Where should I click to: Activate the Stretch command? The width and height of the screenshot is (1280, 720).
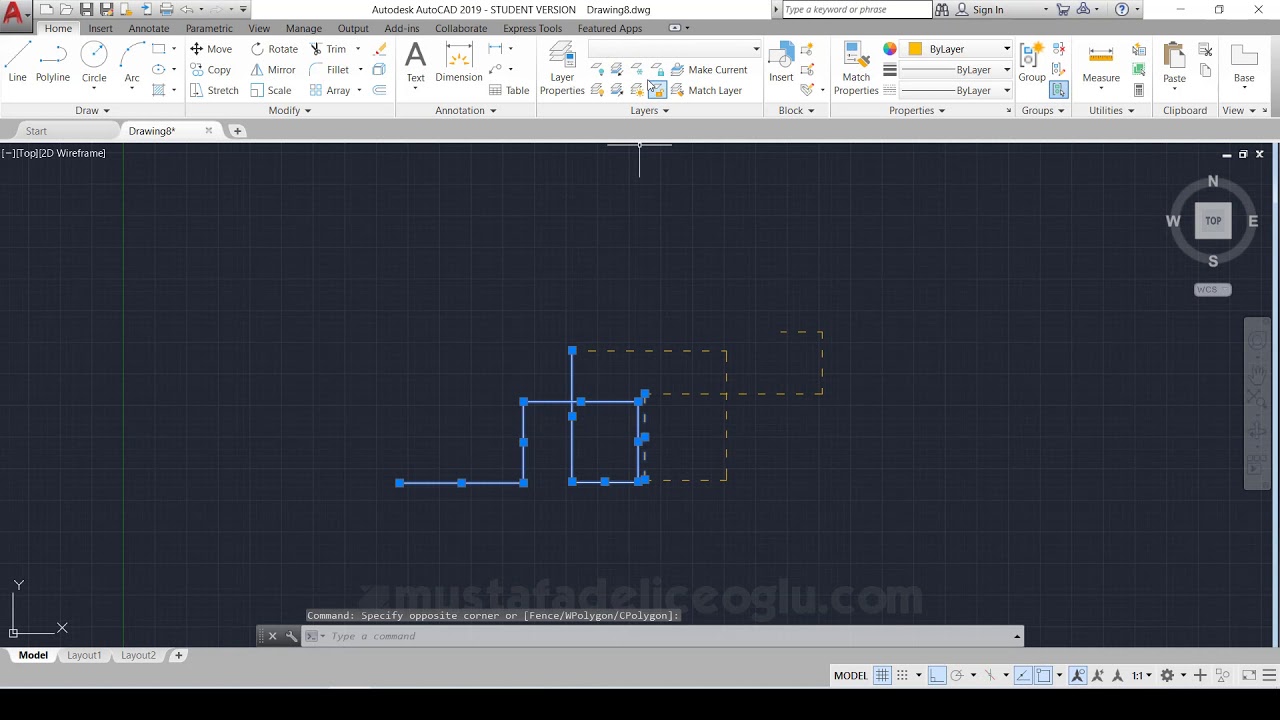(x=214, y=90)
